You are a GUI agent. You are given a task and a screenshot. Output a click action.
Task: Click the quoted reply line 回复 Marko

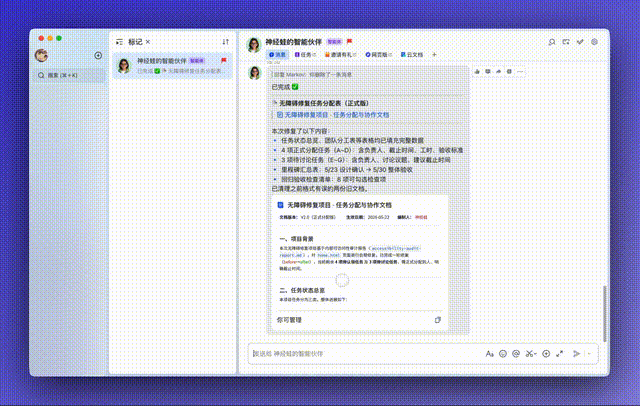click(x=312, y=75)
